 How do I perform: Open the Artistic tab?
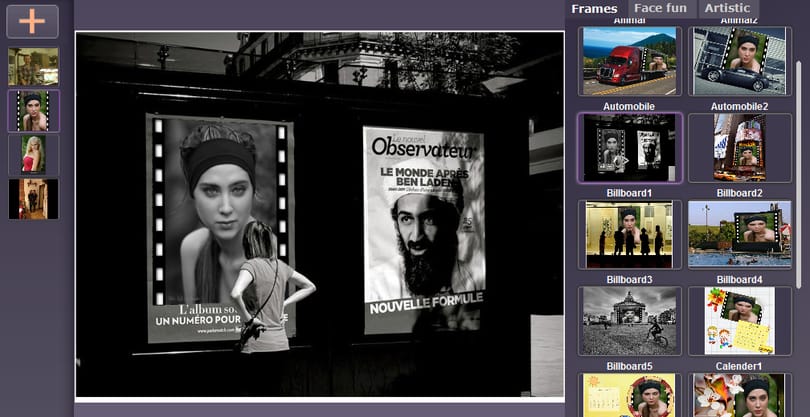point(727,8)
